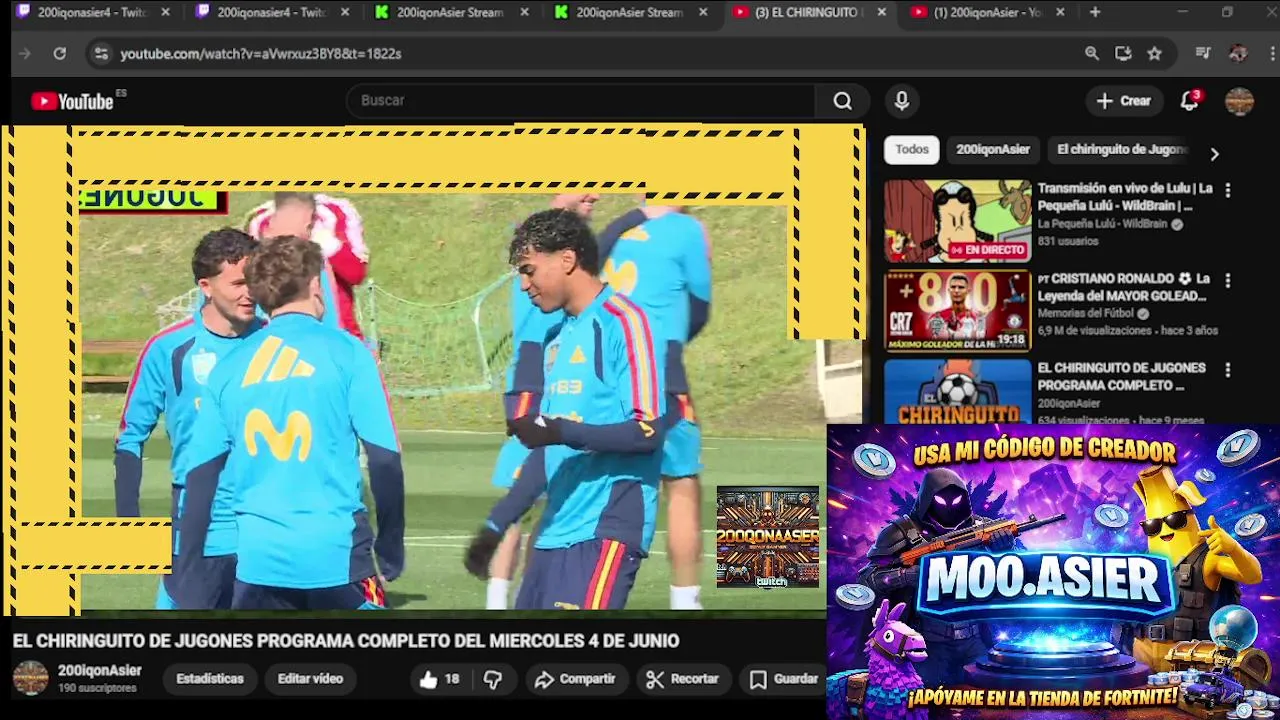Click the 'Recortar' clip button
Screen dimensions: 1280x720
point(683,679)
